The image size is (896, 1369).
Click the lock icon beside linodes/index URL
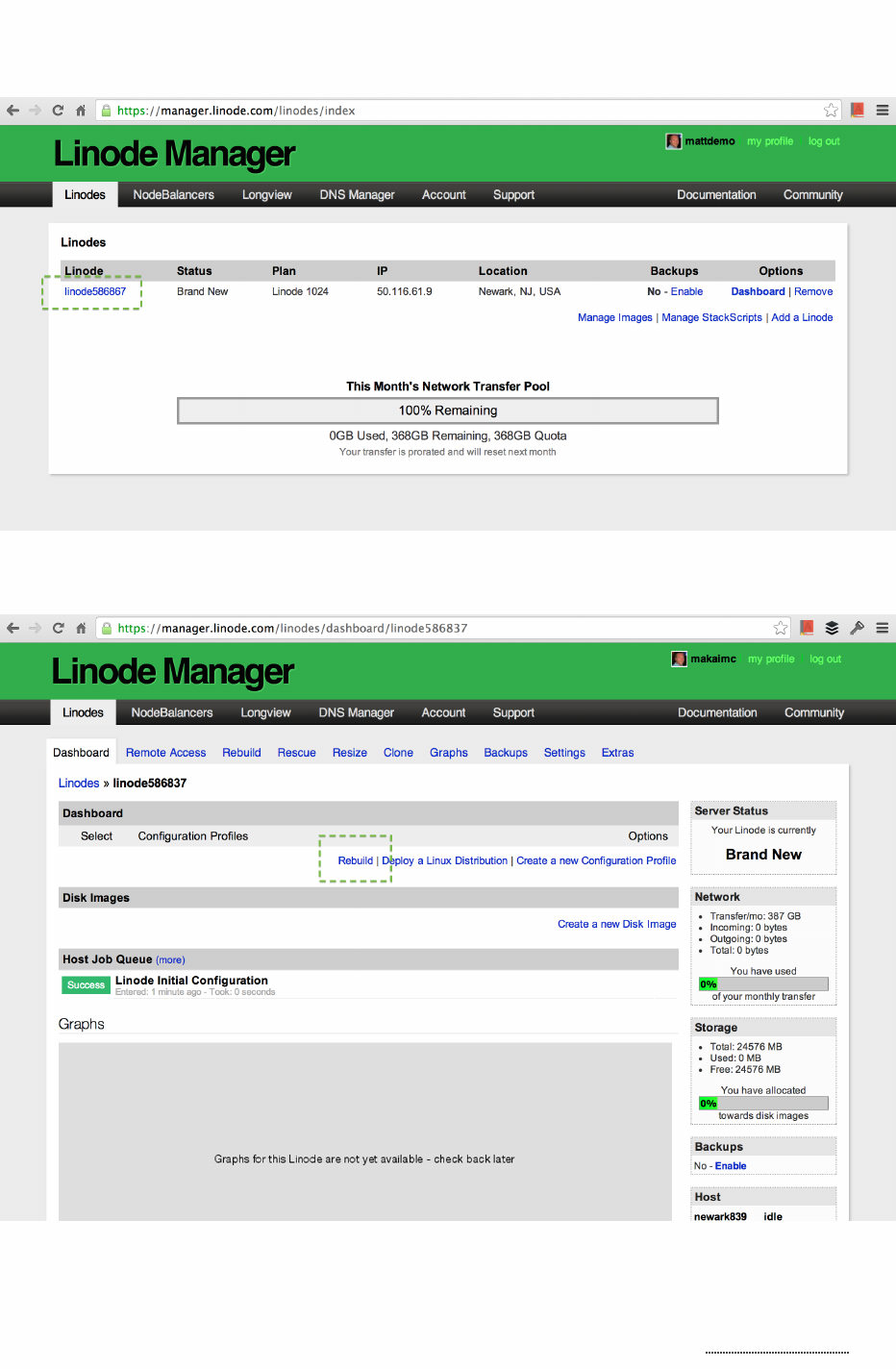point(107,111)
